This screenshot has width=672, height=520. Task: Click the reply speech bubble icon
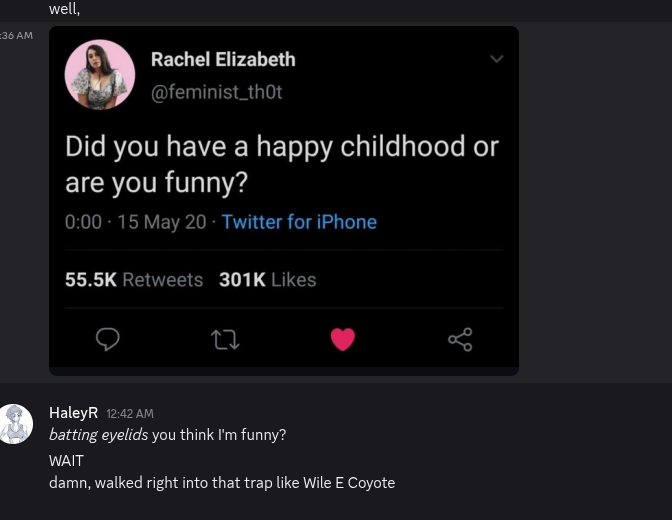tap(107, 340)
